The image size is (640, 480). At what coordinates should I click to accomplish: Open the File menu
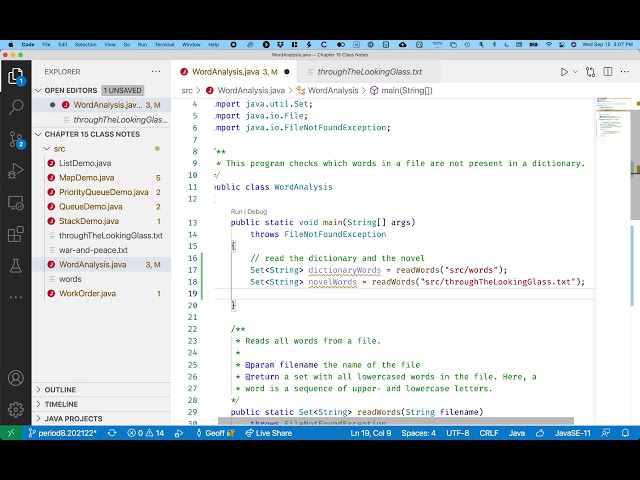[46, 44]
